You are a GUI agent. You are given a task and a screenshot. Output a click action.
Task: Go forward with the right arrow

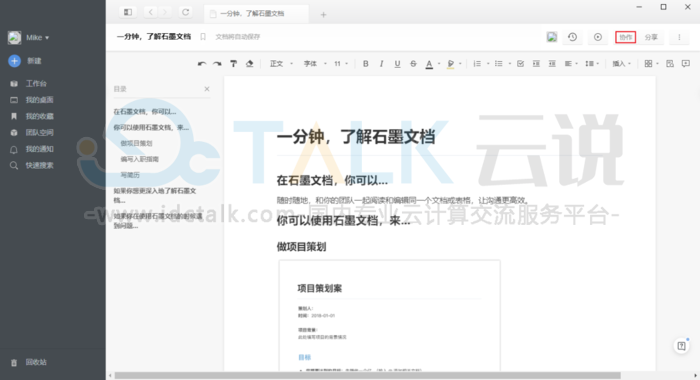coord(165,12)
